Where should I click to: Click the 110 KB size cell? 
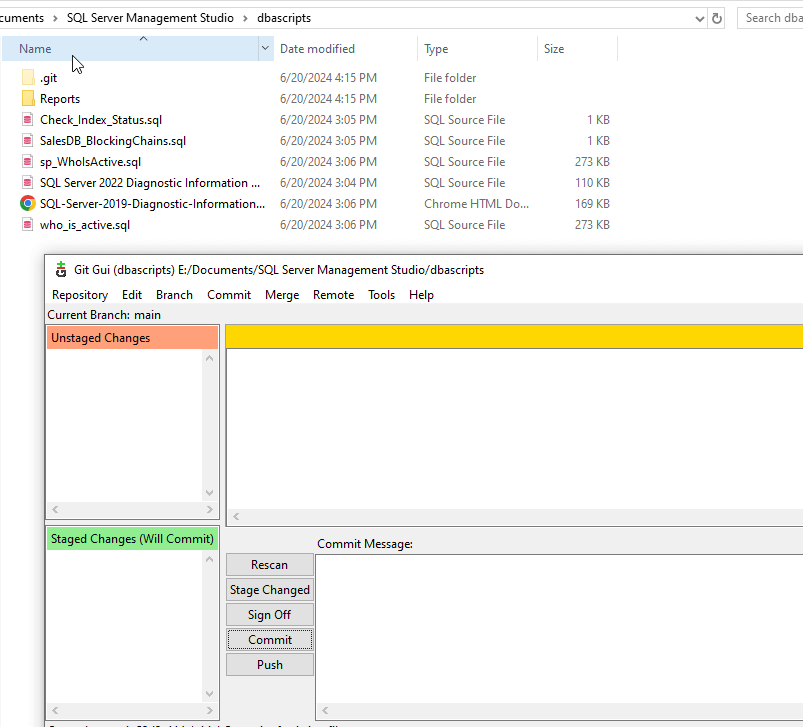pos(592,183)
